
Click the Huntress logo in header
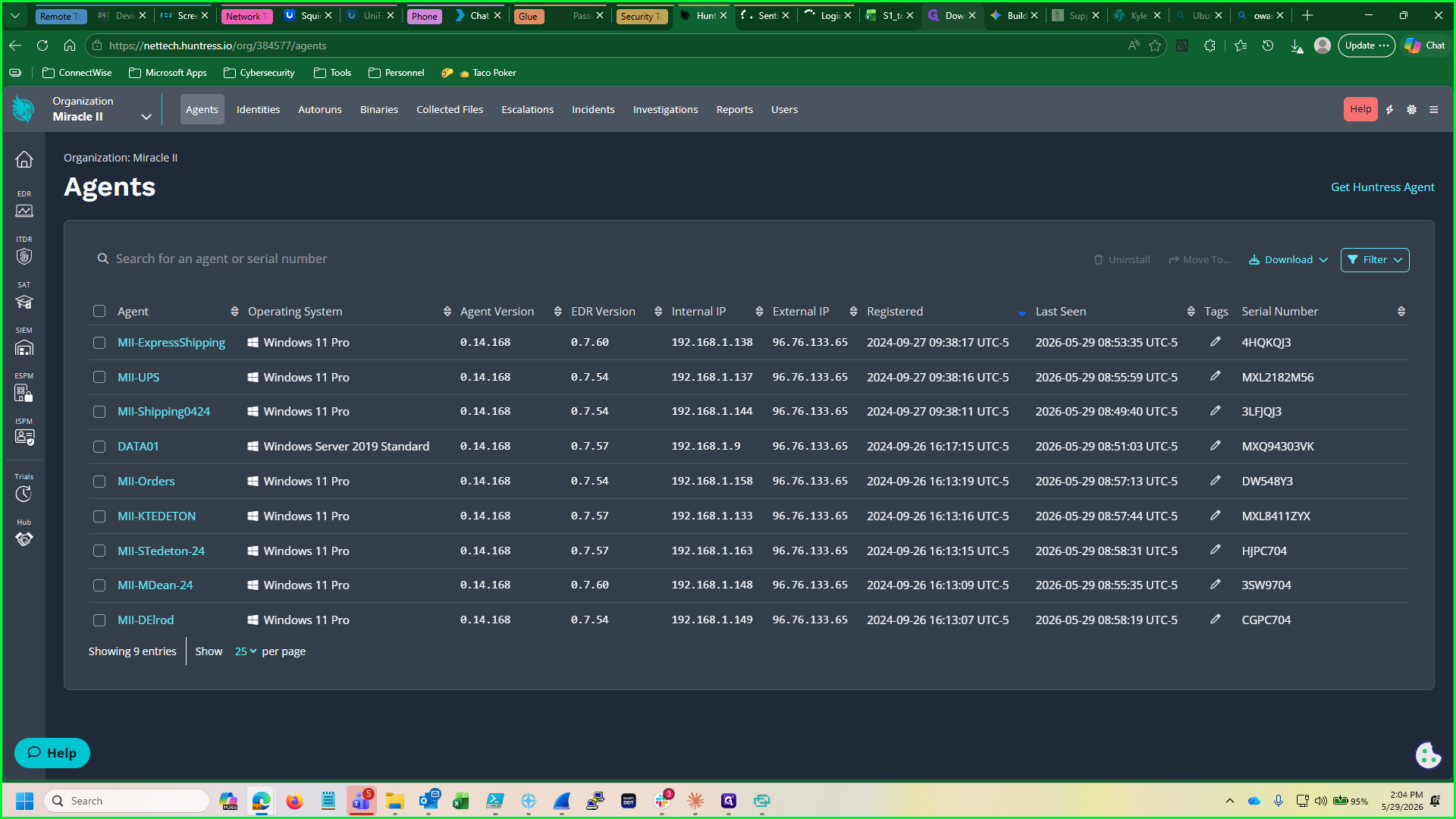(24, 109)
